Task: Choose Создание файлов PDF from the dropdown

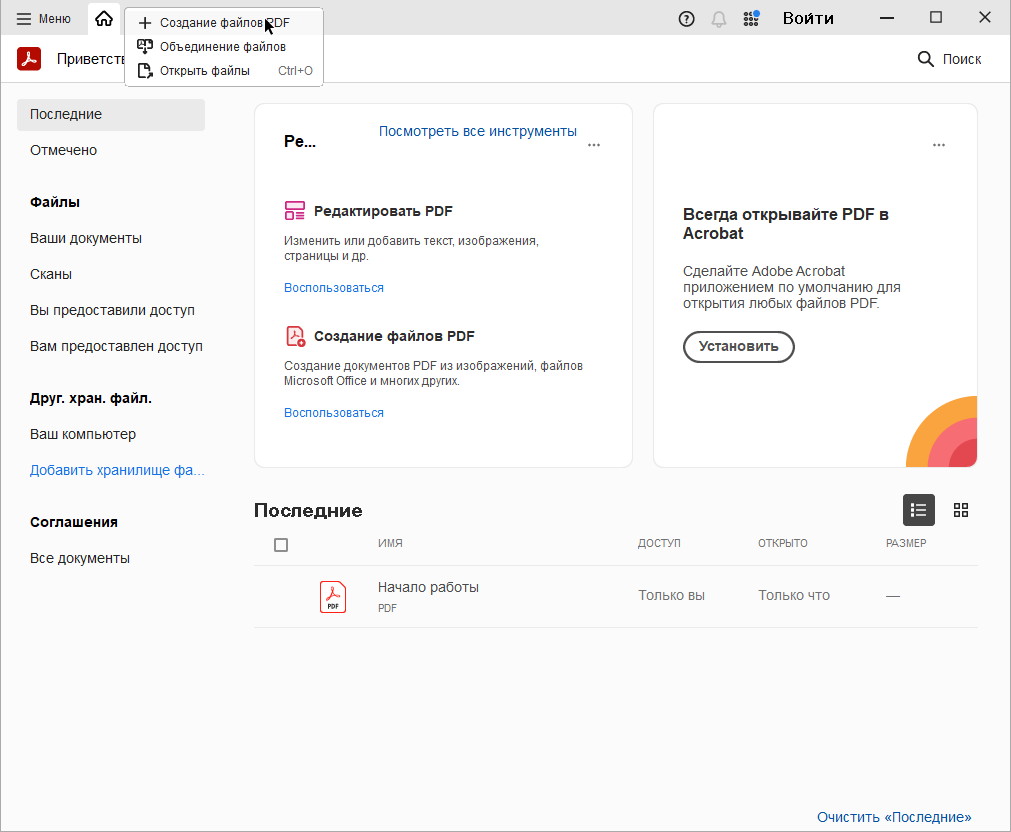Action: [224, 23]
